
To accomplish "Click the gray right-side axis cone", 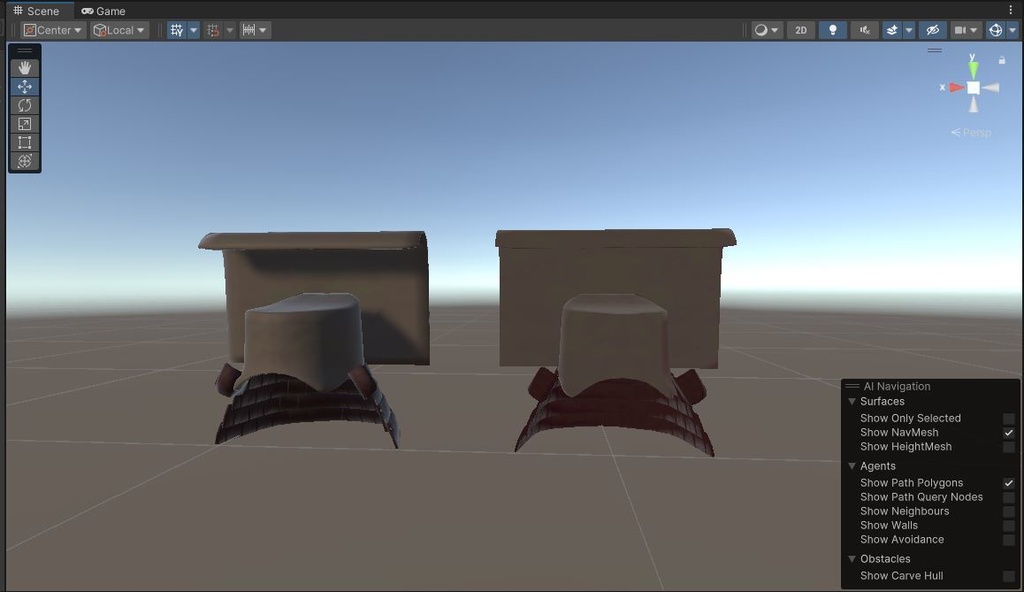I will click(991, 88).
